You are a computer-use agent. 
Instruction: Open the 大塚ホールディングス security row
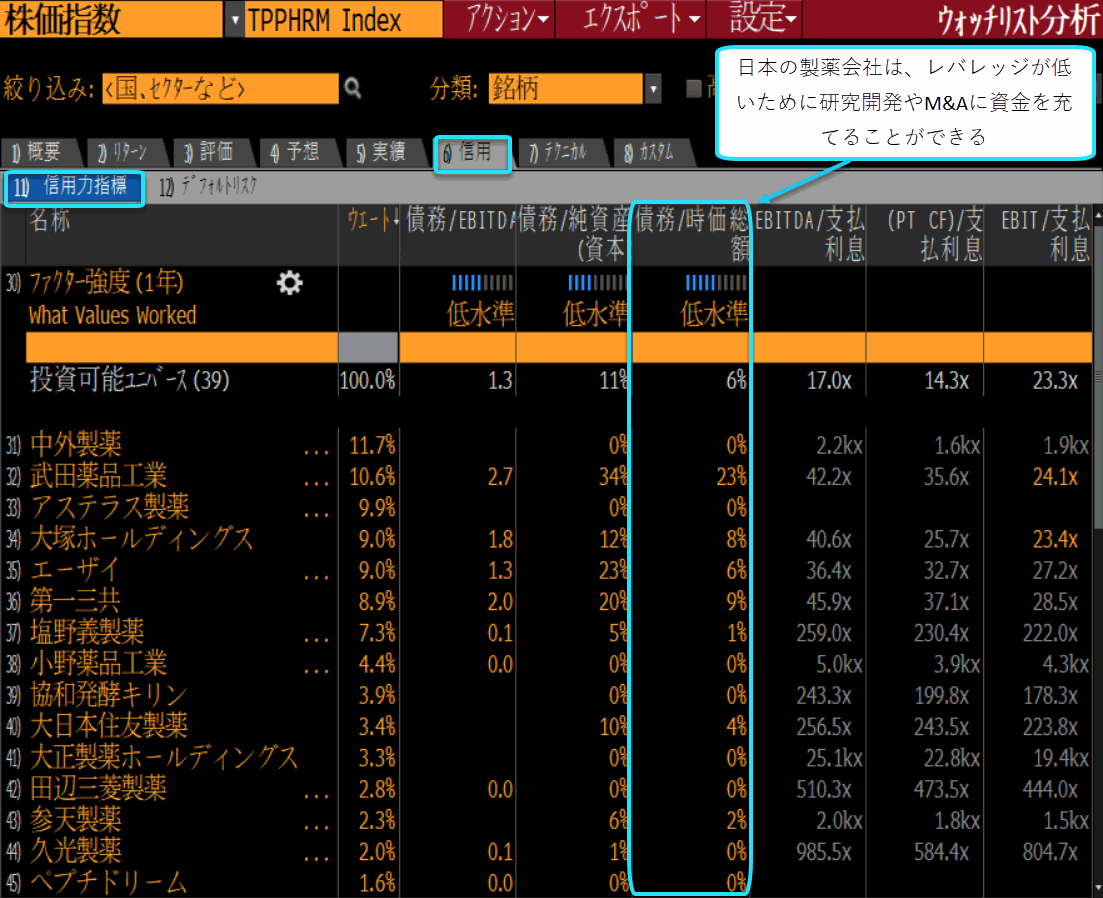[141, 539]
